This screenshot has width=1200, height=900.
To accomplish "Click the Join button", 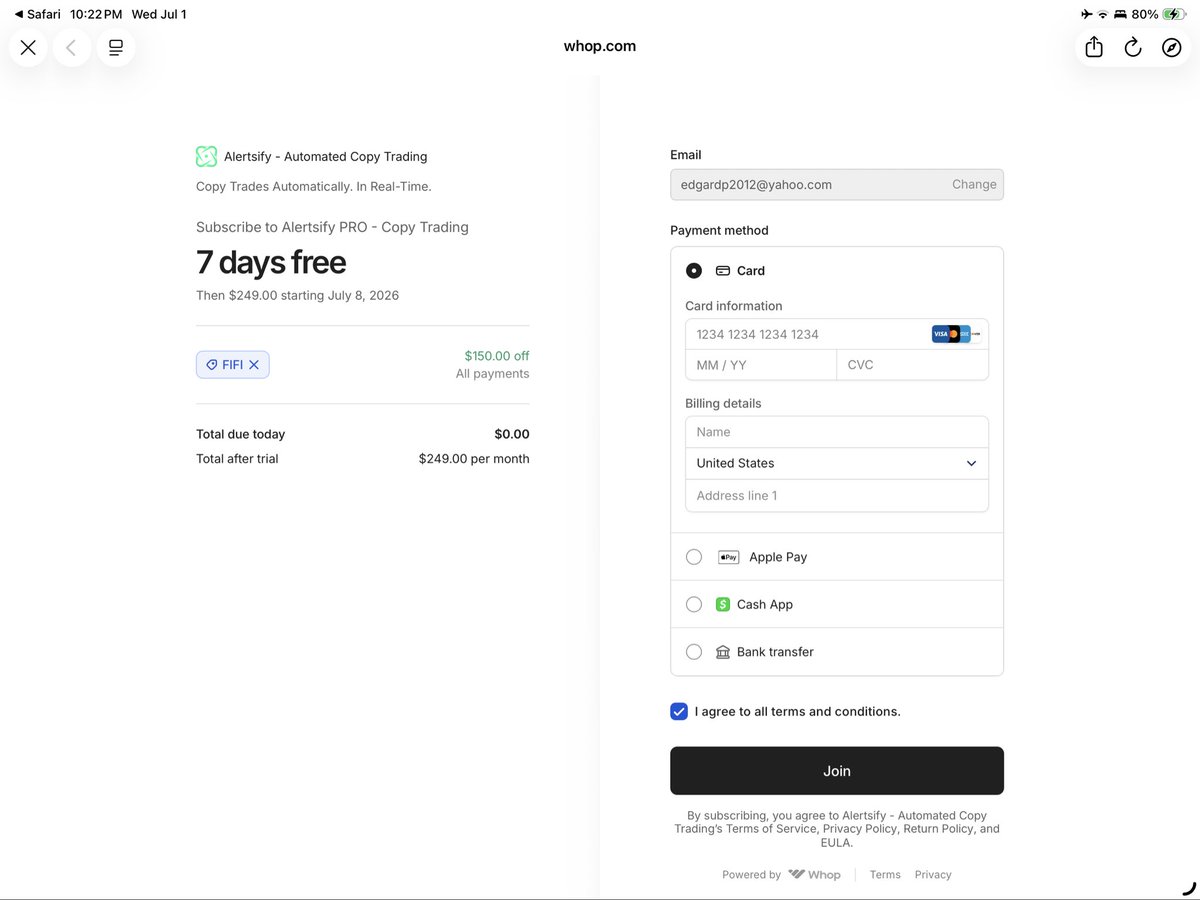I will (837, 771).
